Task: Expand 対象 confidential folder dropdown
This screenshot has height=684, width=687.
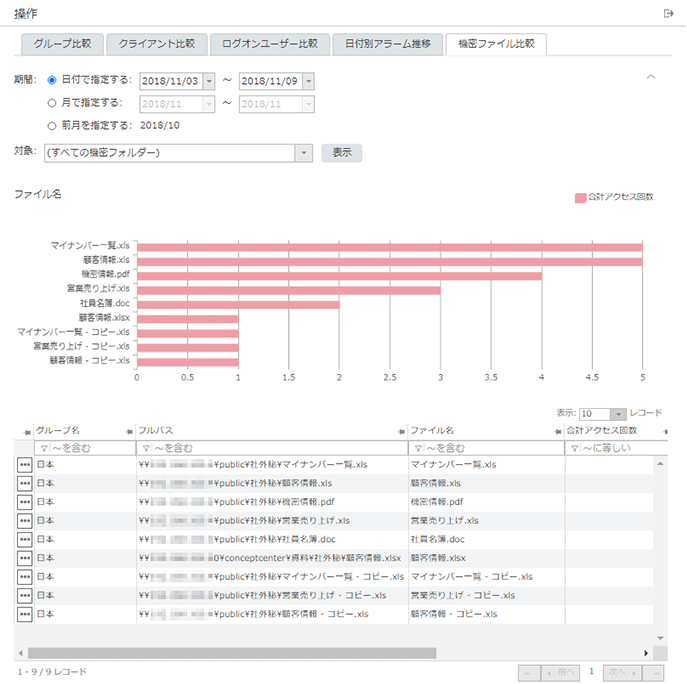Action: pos(304,153)
